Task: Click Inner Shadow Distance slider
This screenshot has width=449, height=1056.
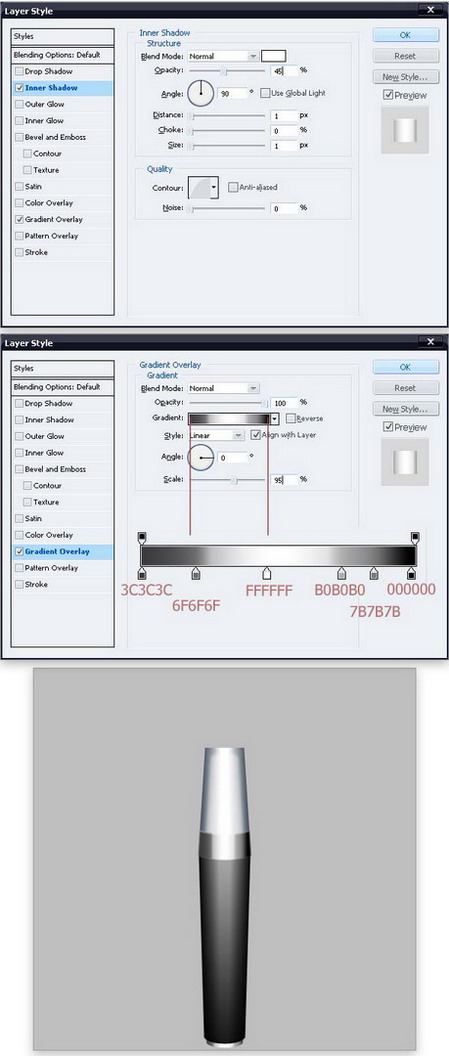Action: pos(227,117)
